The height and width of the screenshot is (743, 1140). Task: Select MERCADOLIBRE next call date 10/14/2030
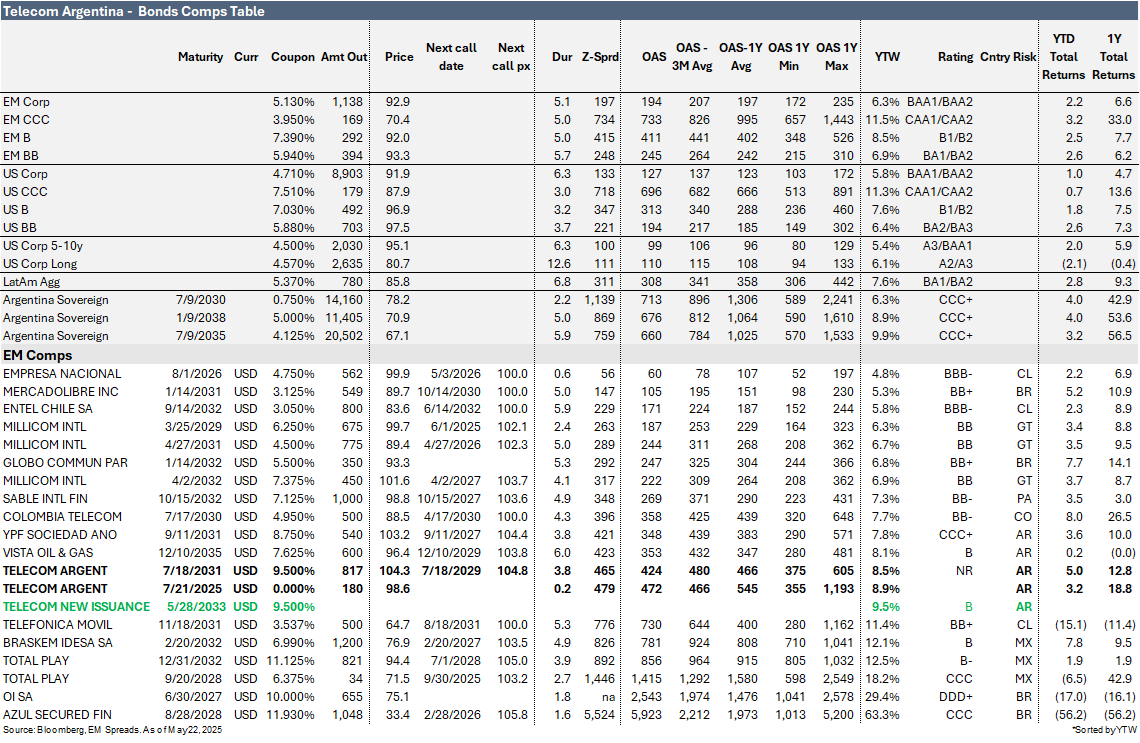click(x=449, y=391)
